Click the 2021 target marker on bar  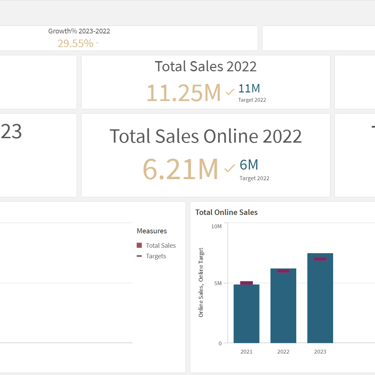(x=246, y=283)
